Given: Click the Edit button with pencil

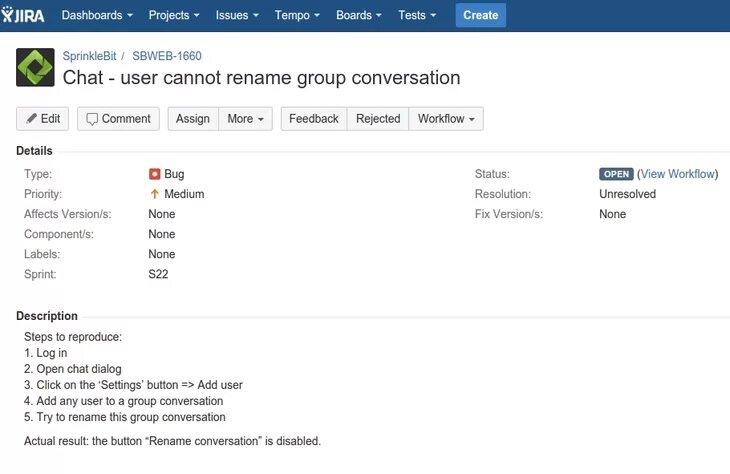Looking at the screenshot, I should (x=43, y=118).
